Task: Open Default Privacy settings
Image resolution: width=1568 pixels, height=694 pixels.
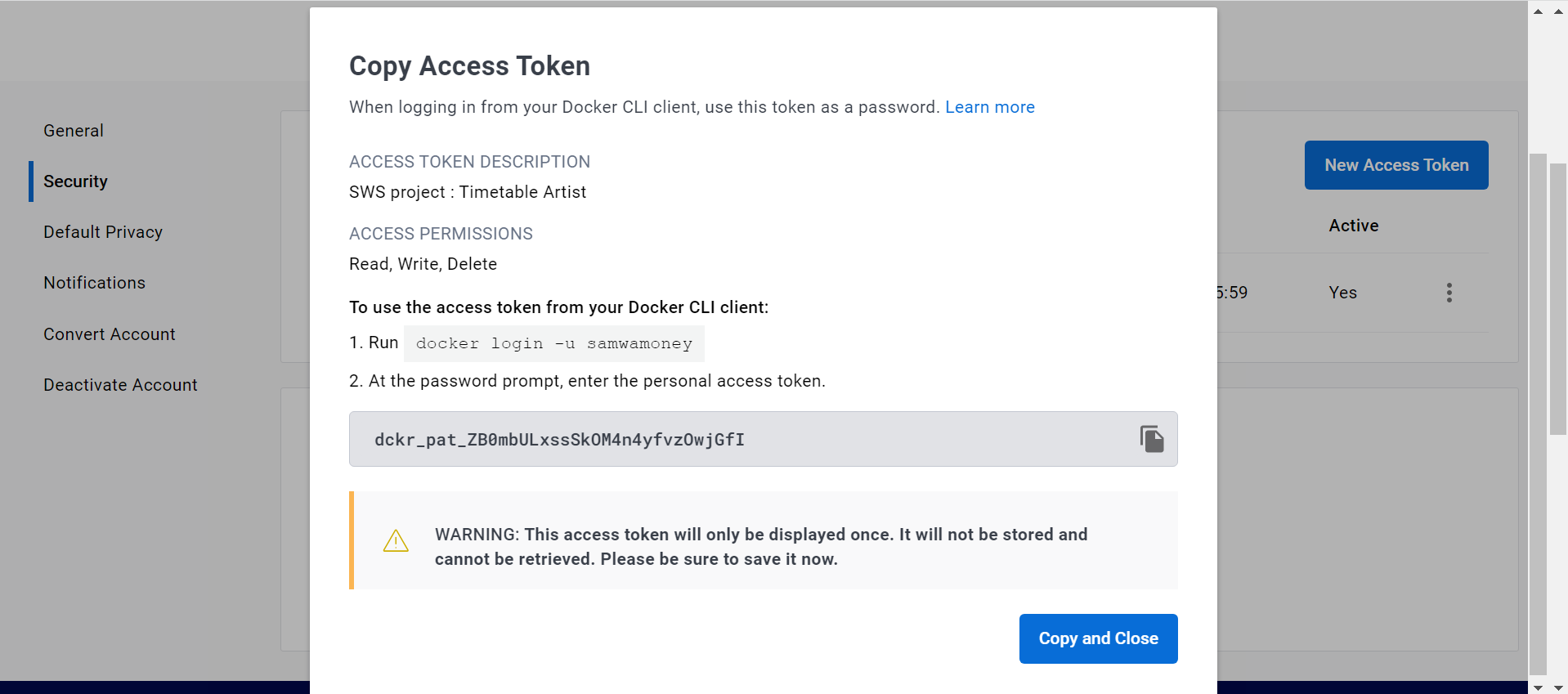Action: click(x=103, y=232)
